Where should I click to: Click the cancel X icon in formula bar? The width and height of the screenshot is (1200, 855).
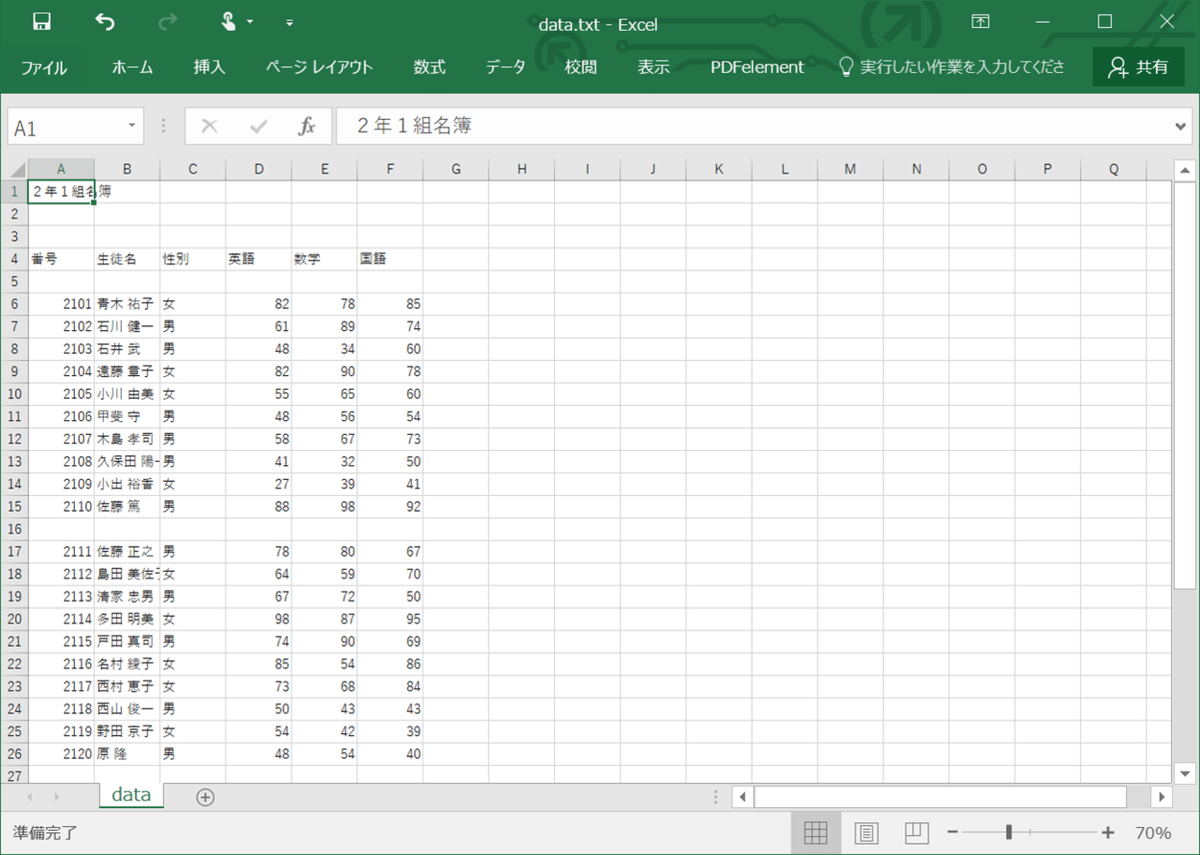(x=209, y=126)
